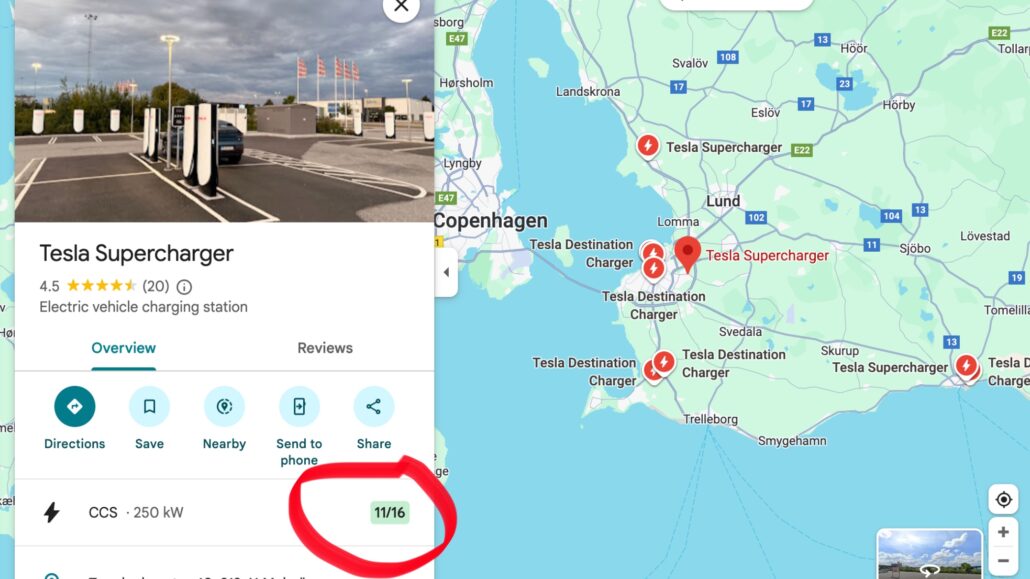The width and height of the screenshot is (1030, 579).
Task: Click Tesla Supercharger marker near Skurup
Action: [966, 365]
